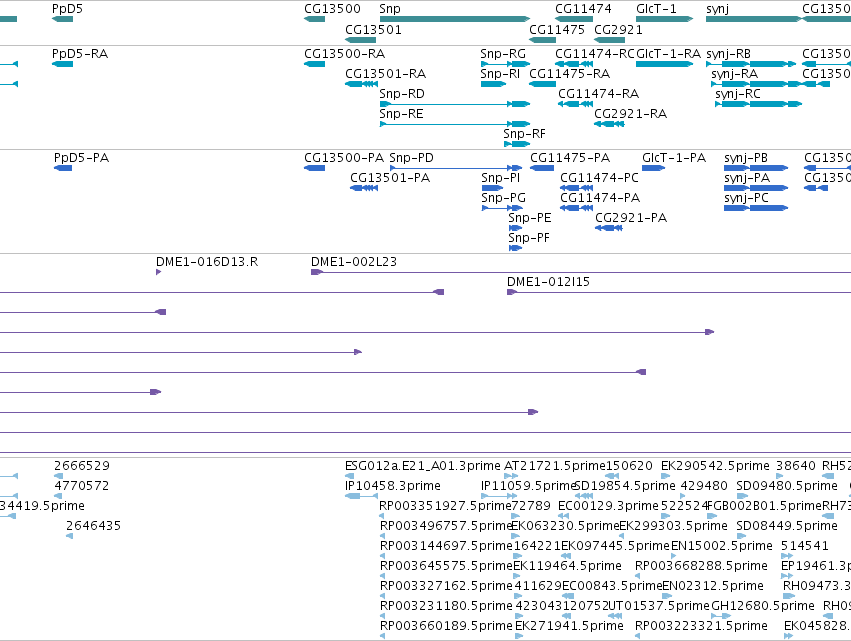
Task: Select the SD09480.5prime EST
Action: [741, 496]
